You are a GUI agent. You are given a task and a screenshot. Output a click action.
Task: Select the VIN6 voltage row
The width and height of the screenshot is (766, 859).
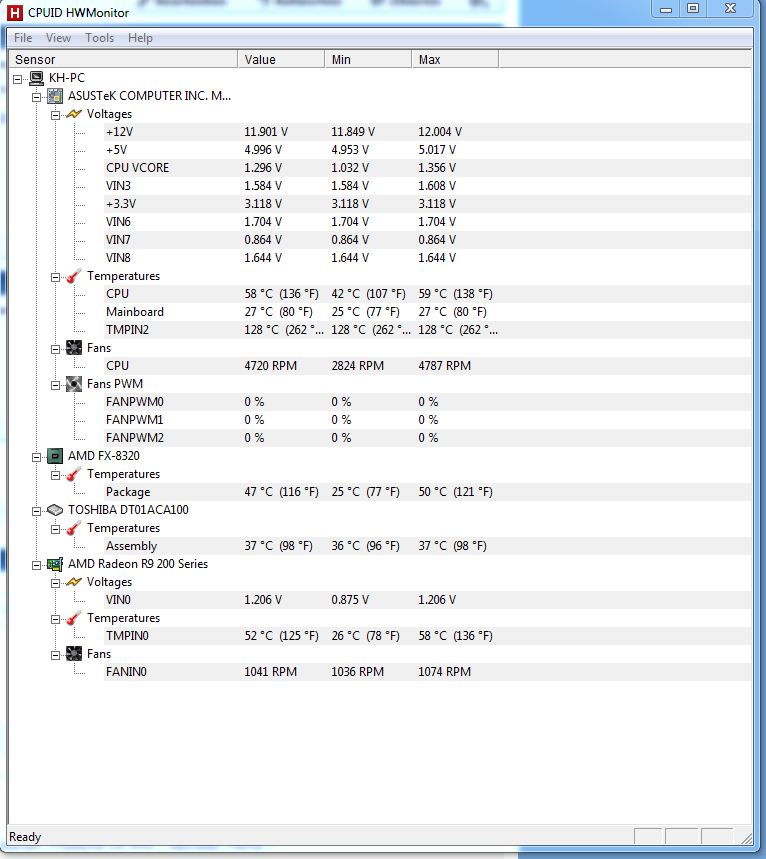(x=427, y=222)
